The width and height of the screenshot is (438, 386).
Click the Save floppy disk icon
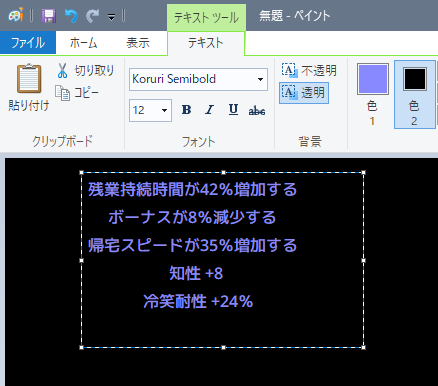click(49, 16)
